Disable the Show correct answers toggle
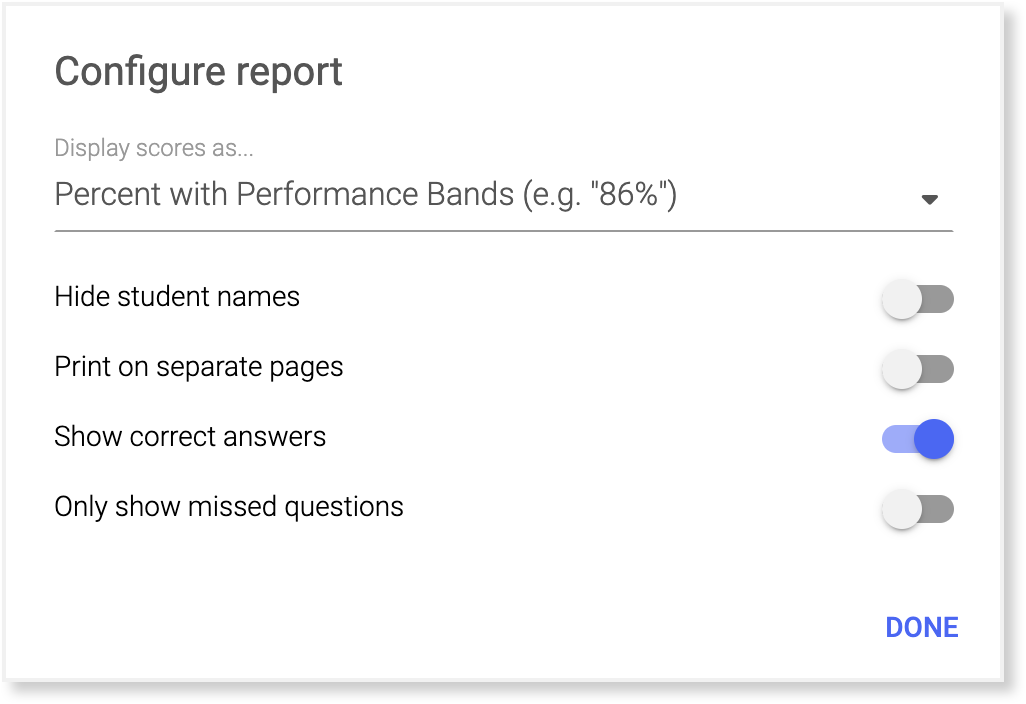Screen dimensions: 1026x704 [917, 439]
